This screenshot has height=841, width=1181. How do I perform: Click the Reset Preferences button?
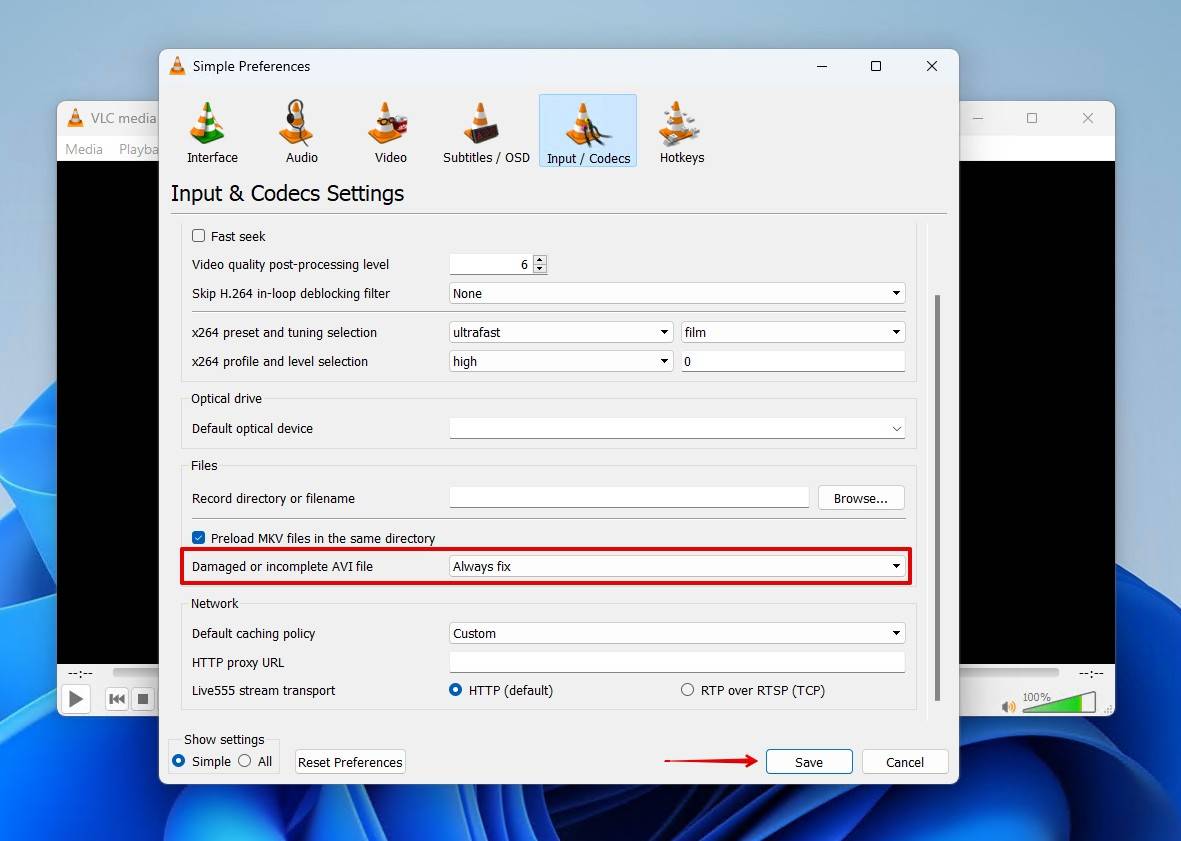click(x=350, y=762)
